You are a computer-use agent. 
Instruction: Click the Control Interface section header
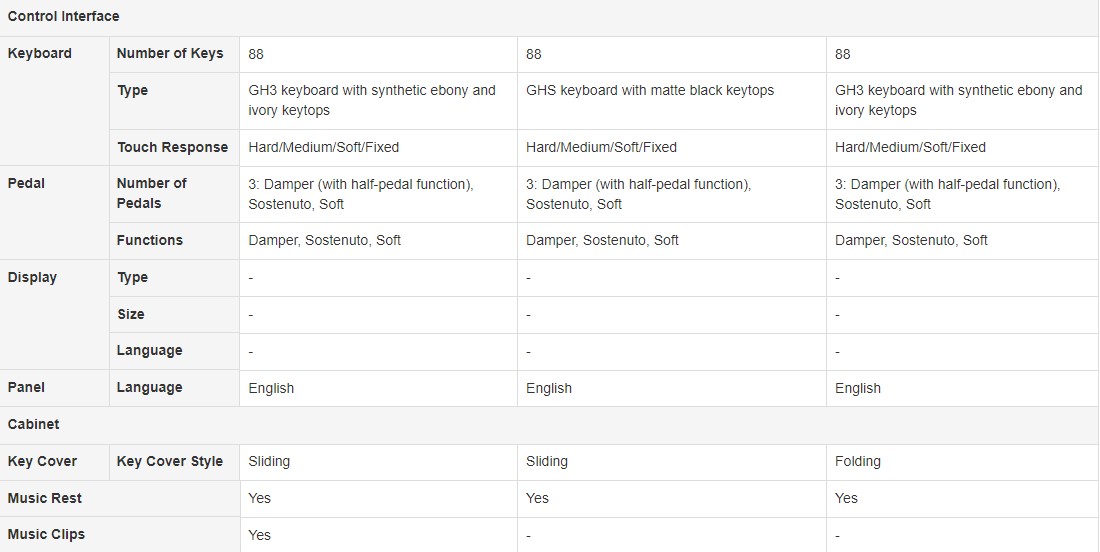point(63,15)
